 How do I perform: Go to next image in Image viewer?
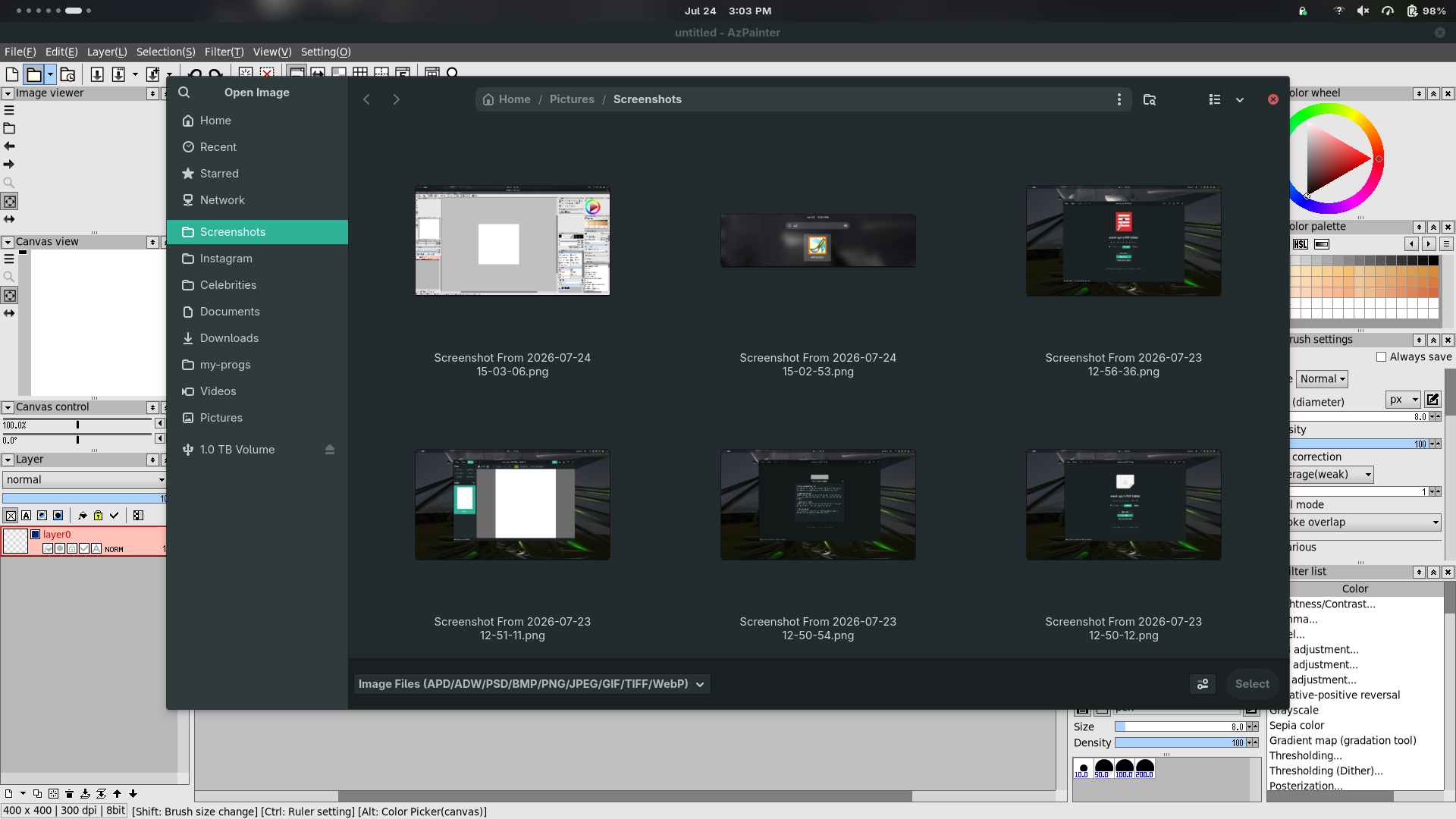9,164
